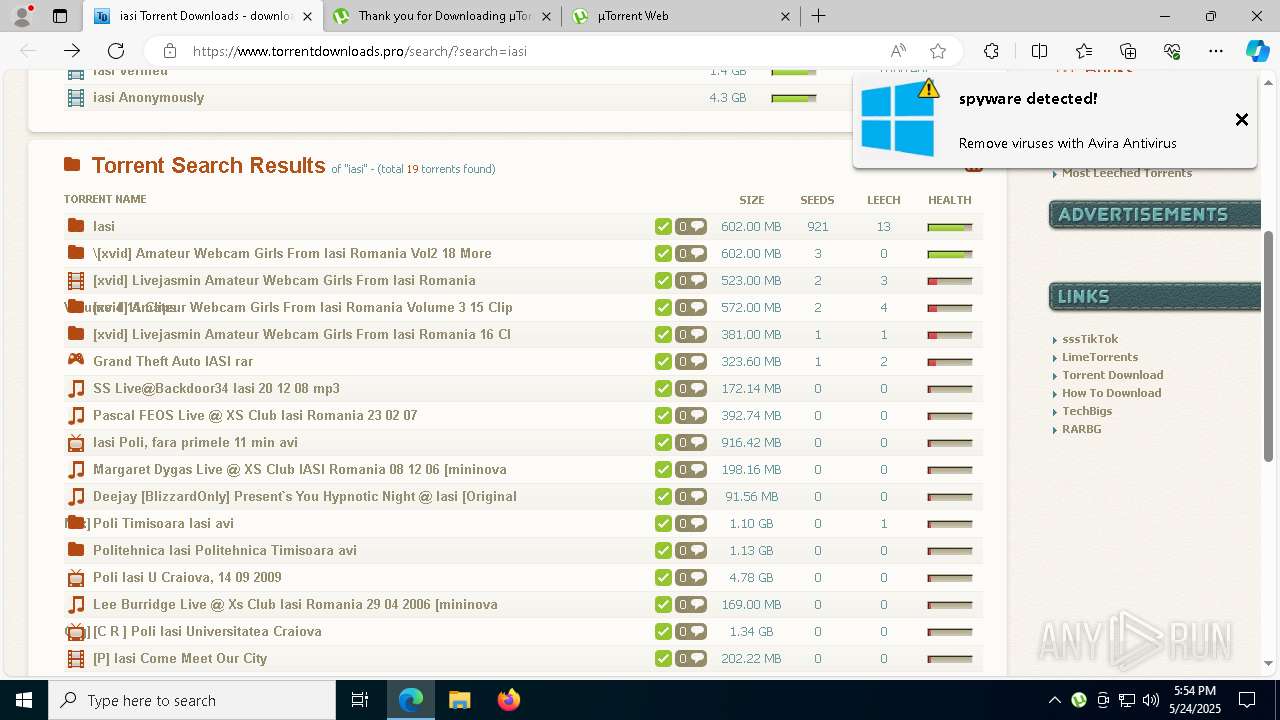
Task: View site information lock icon
Action: tap(170, 51)
